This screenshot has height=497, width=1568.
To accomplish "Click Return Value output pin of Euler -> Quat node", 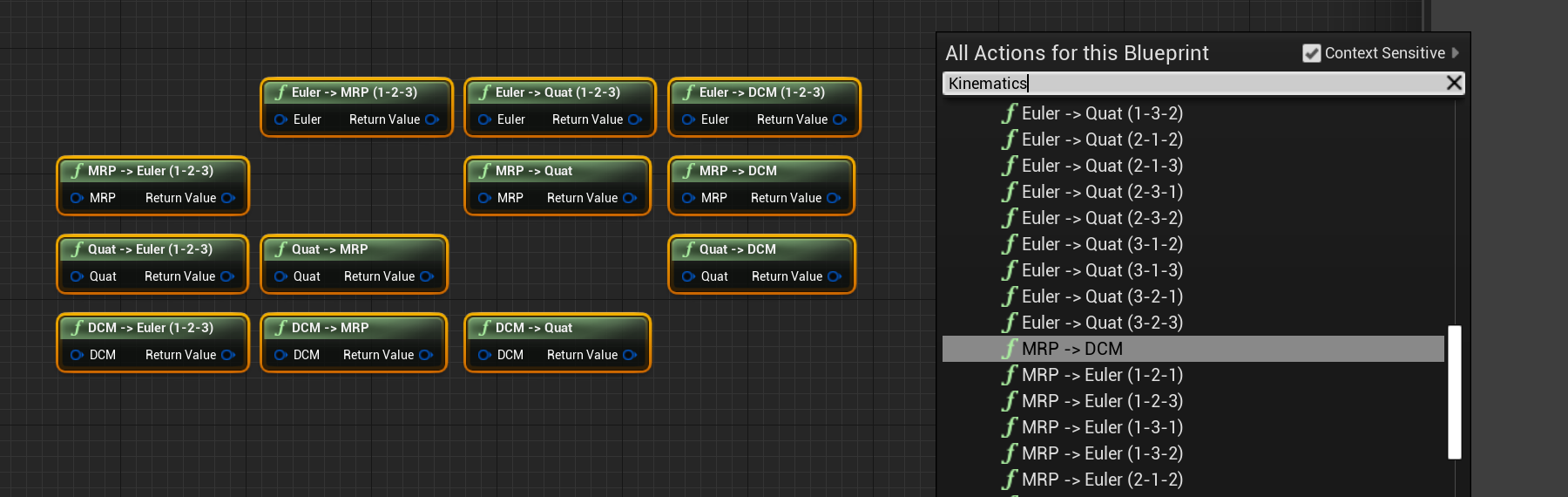I will 635,119.
